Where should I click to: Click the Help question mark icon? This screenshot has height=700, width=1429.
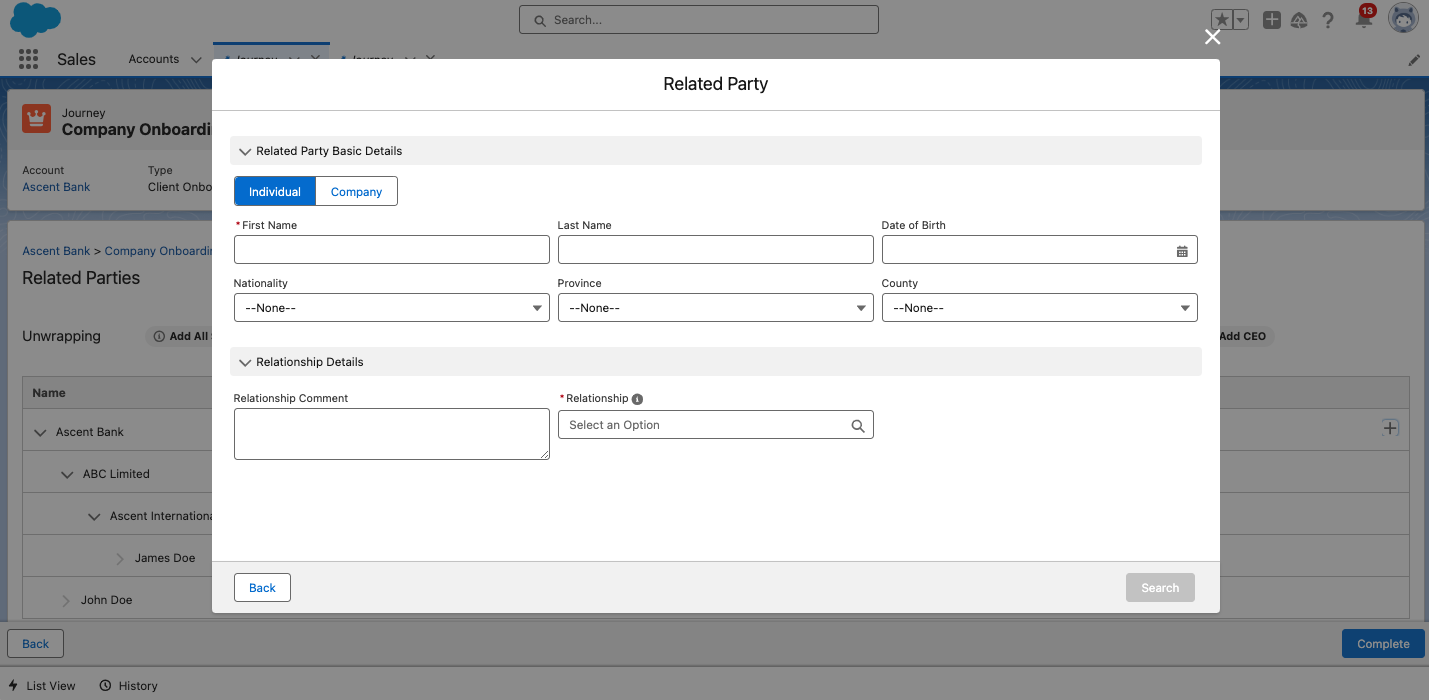(1328, 20)
